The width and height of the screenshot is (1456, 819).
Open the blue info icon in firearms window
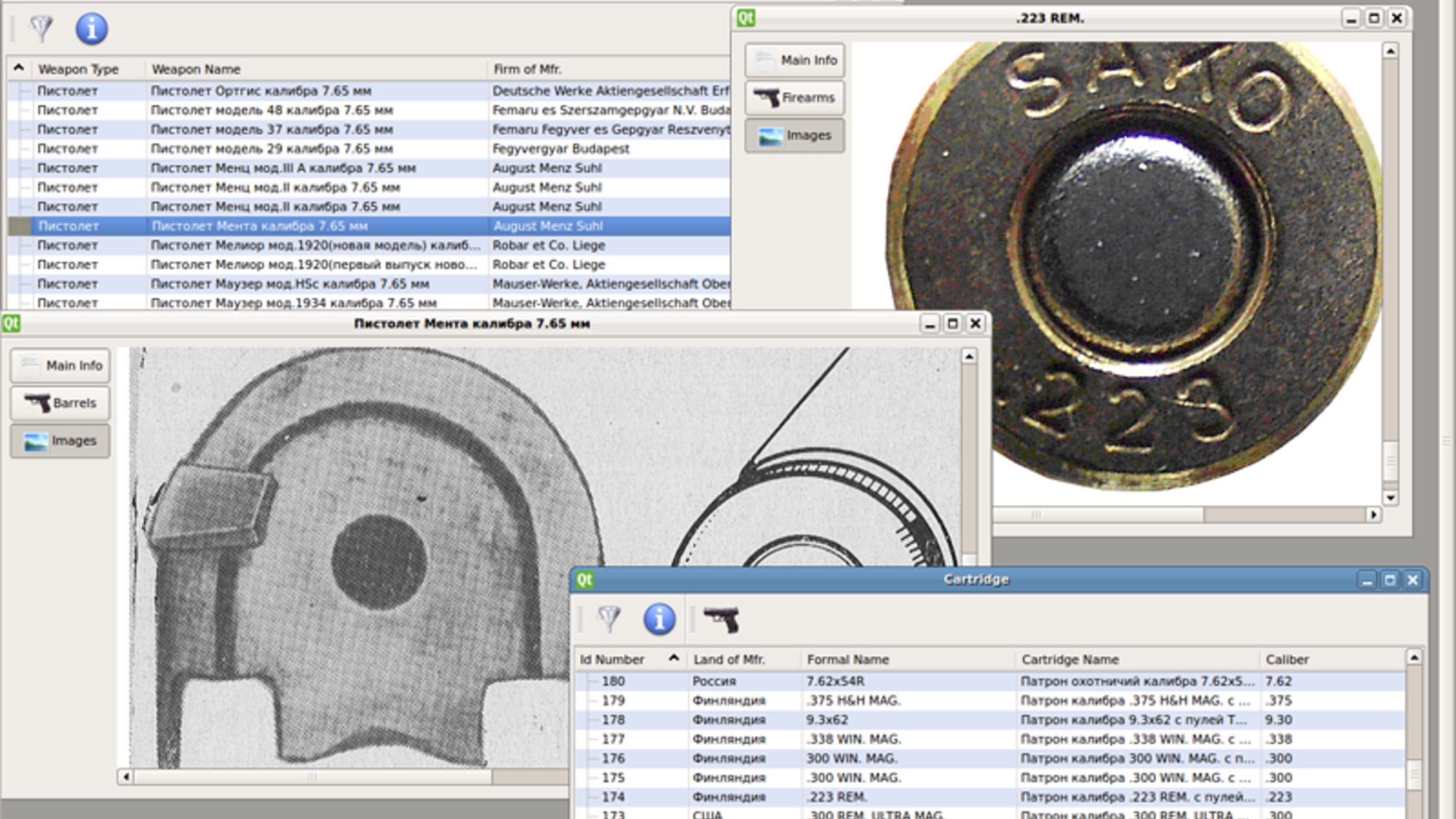pos(92,28)
